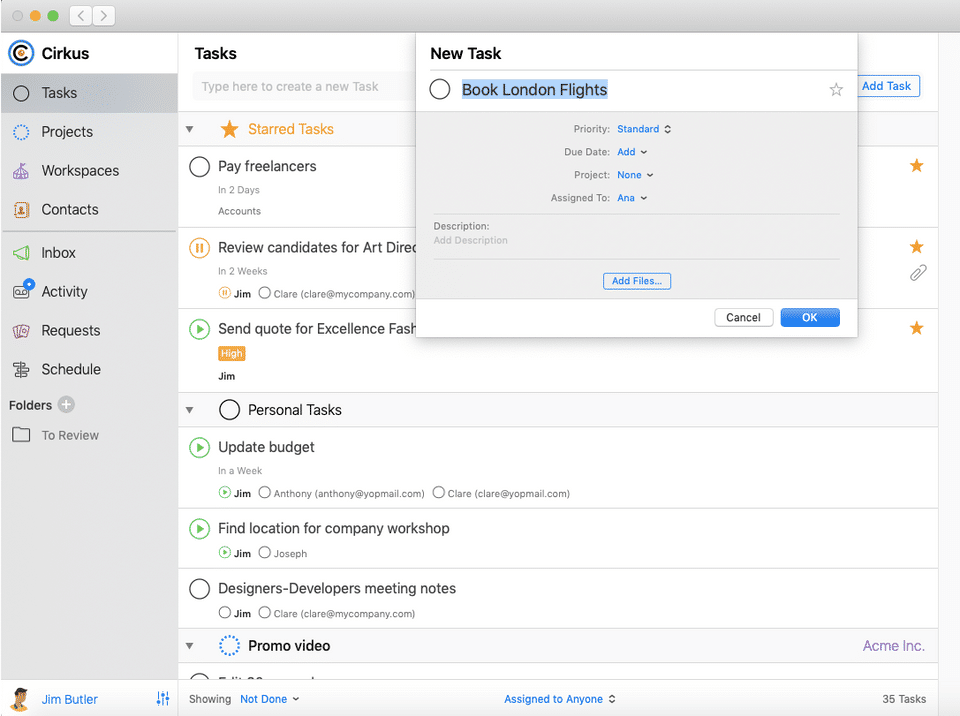Collapse the Starred Tasks section
The image size is (960, 716).
pos(190,129)
